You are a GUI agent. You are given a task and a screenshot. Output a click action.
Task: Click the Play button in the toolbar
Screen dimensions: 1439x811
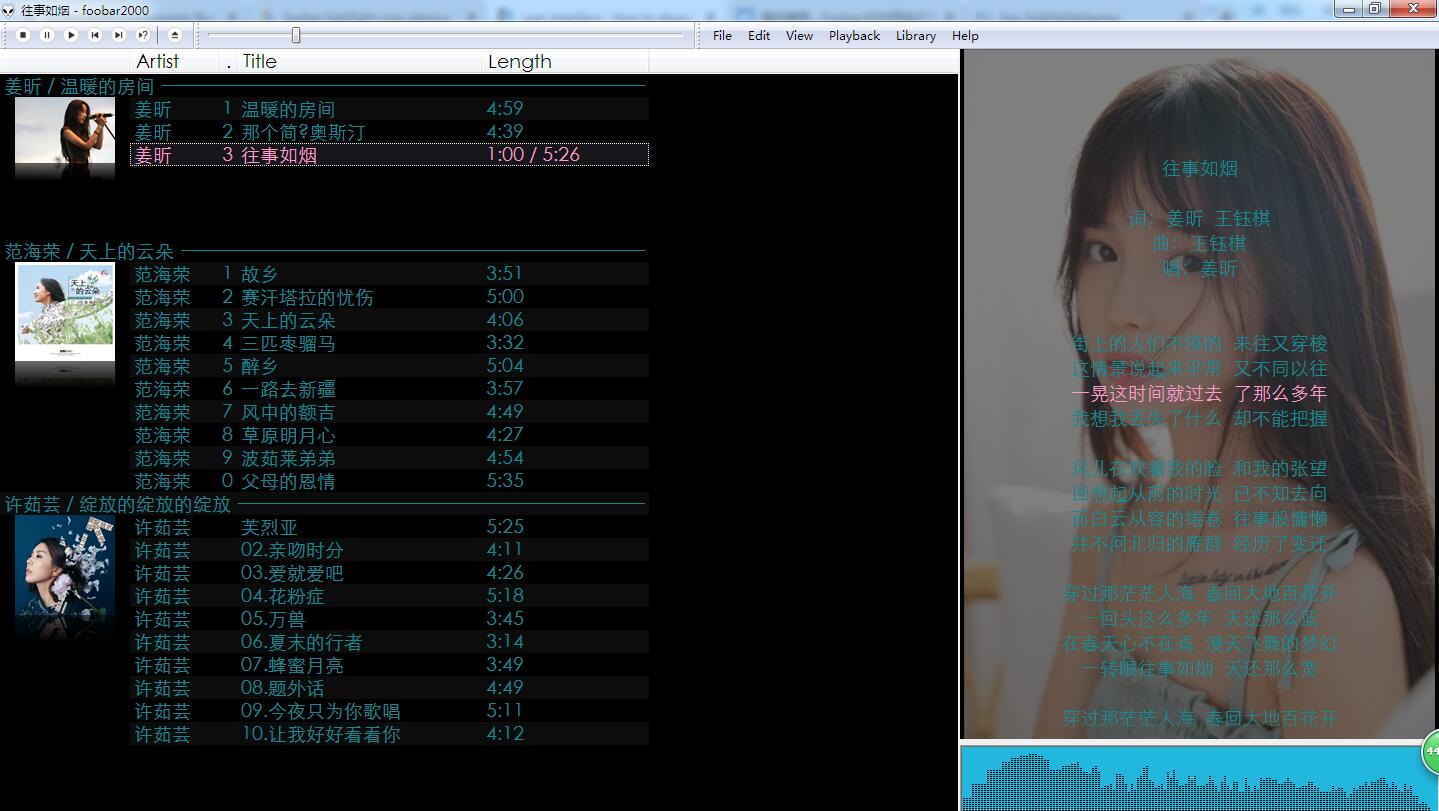tap(71, 35)
